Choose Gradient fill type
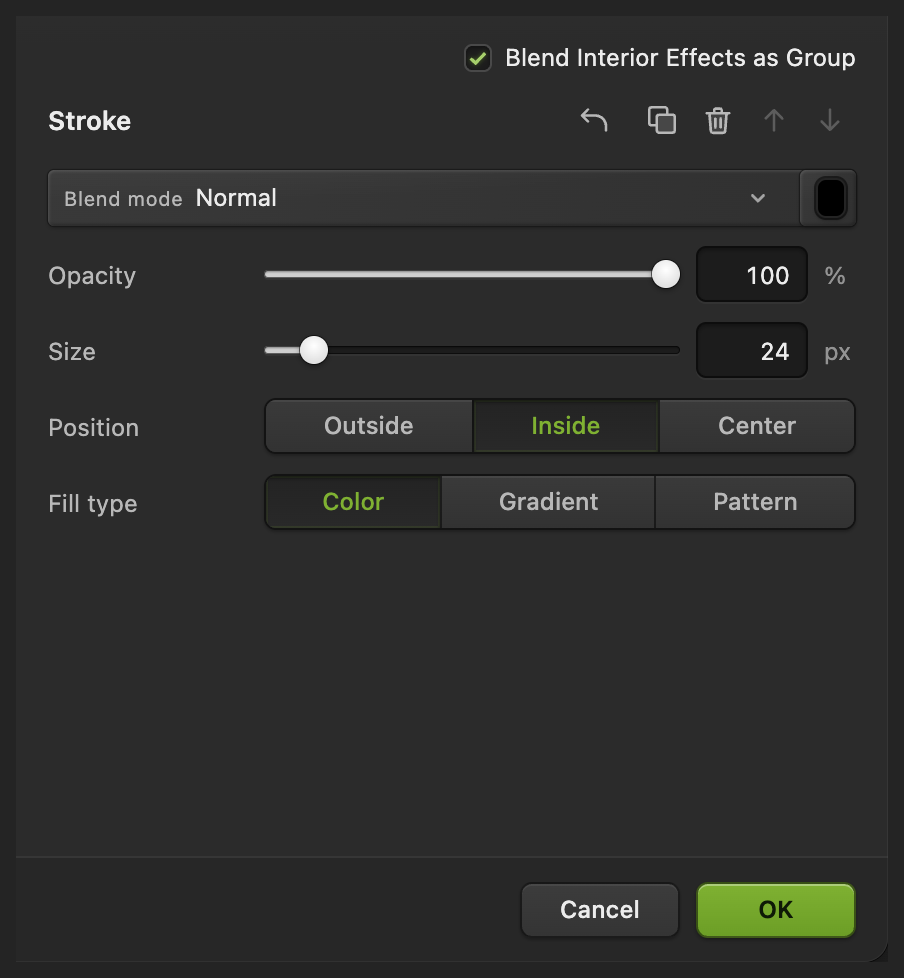The height and width of the screenshot is (978, 904). (x=548, y=502)
